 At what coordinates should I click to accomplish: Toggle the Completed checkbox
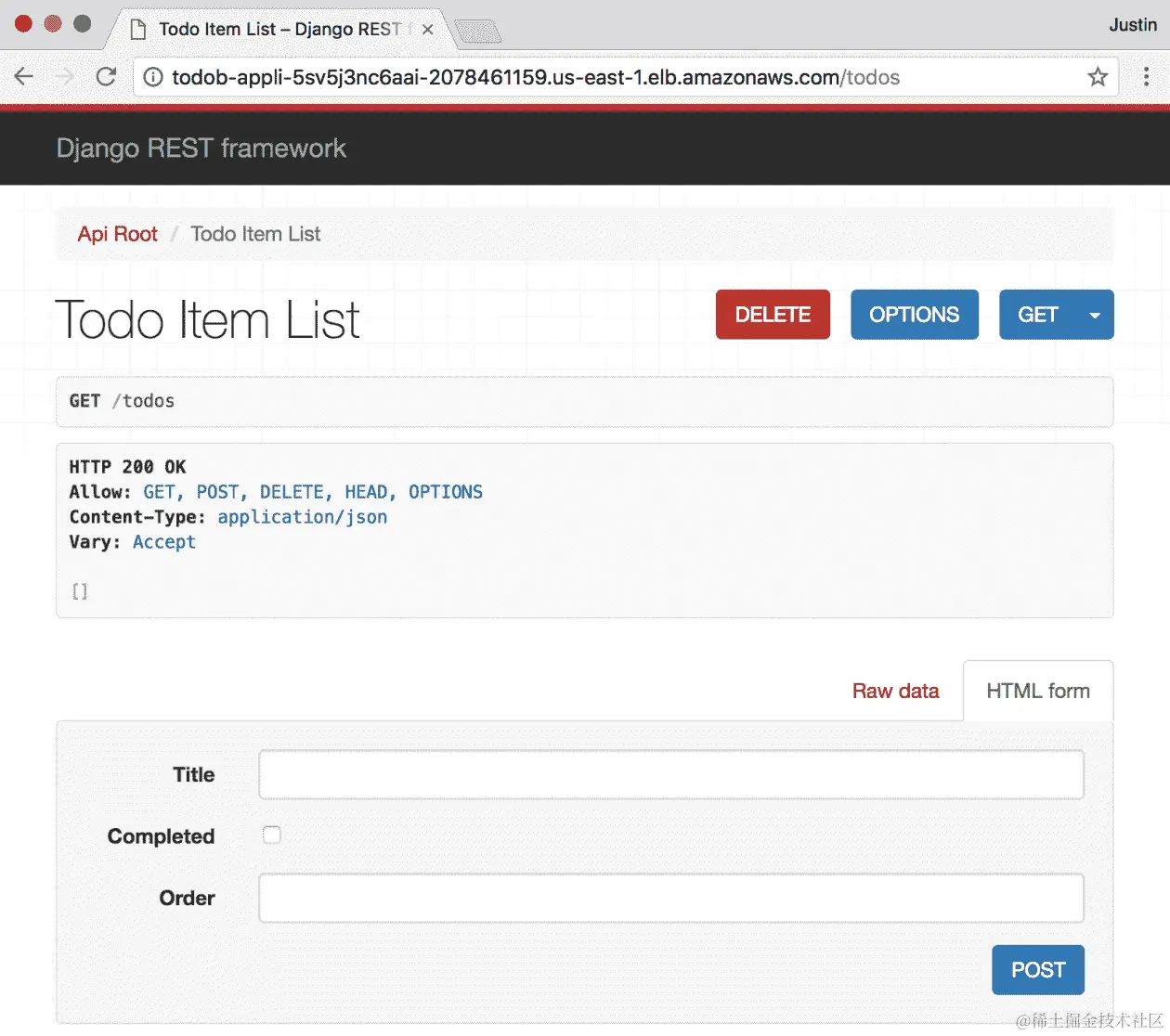click(271, 835)
